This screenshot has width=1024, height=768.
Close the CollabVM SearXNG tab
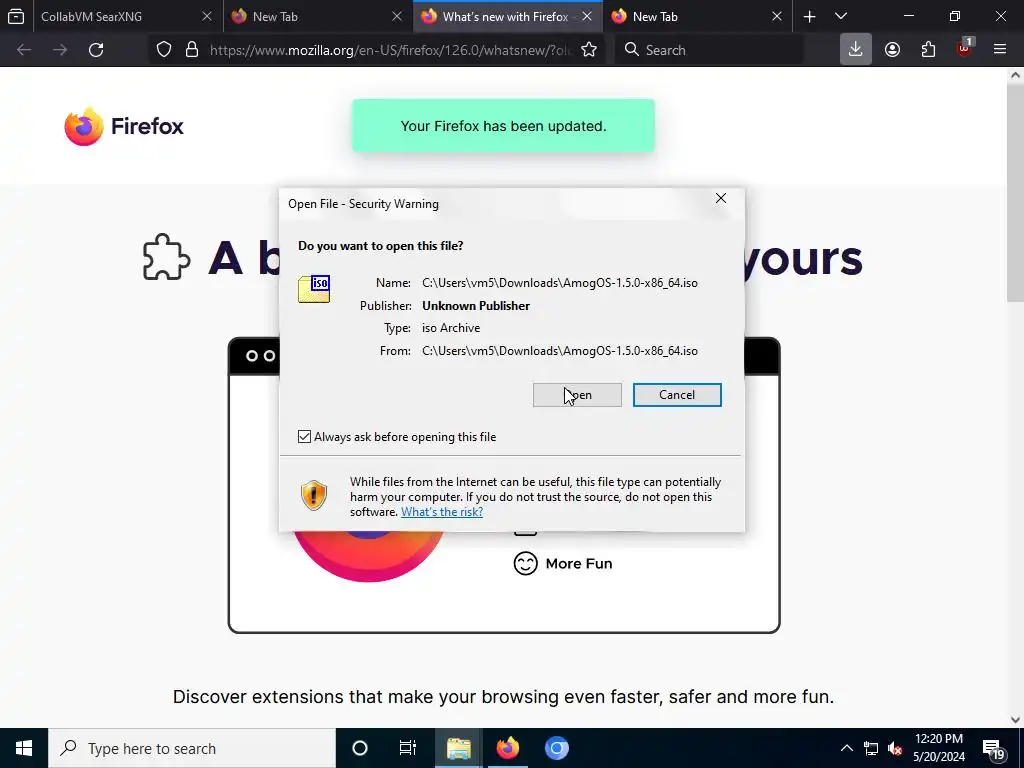pyautogui.click(x=206, y=16)
